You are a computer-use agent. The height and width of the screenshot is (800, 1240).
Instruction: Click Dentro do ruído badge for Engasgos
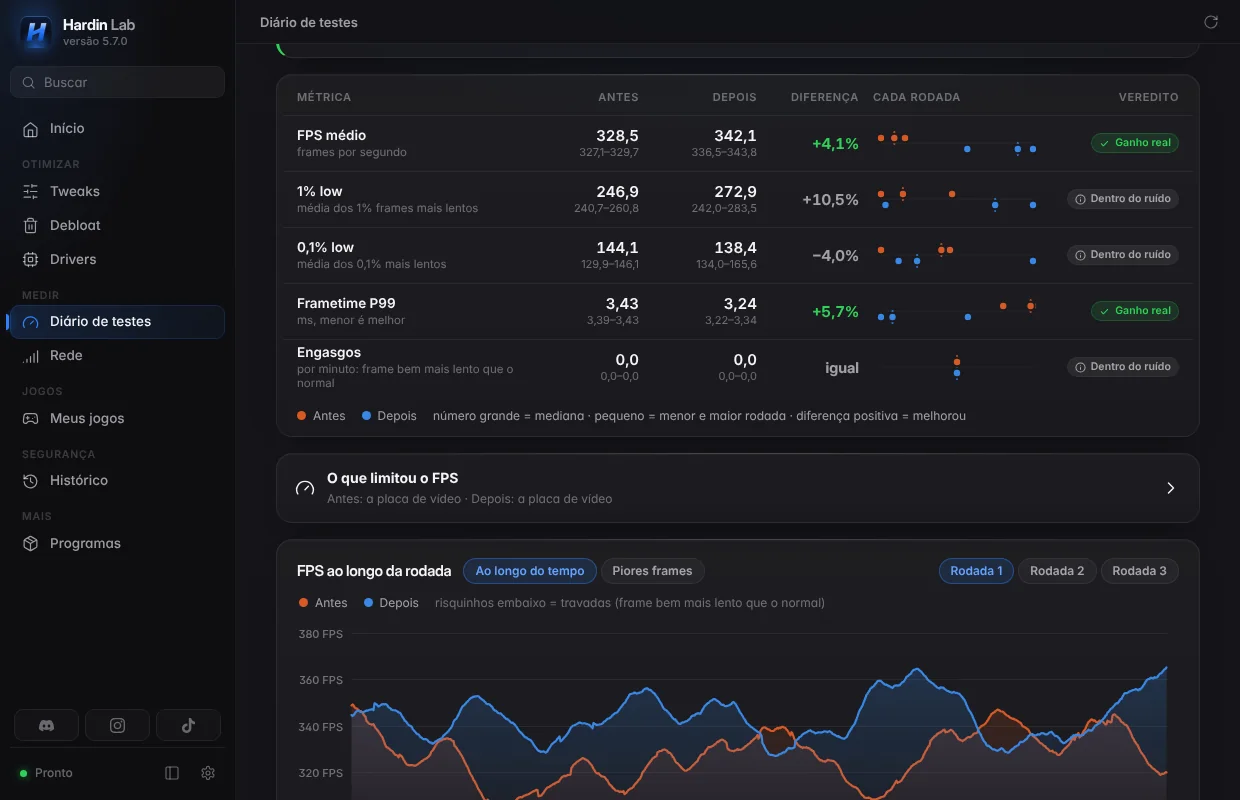[x=1123, y=367]
